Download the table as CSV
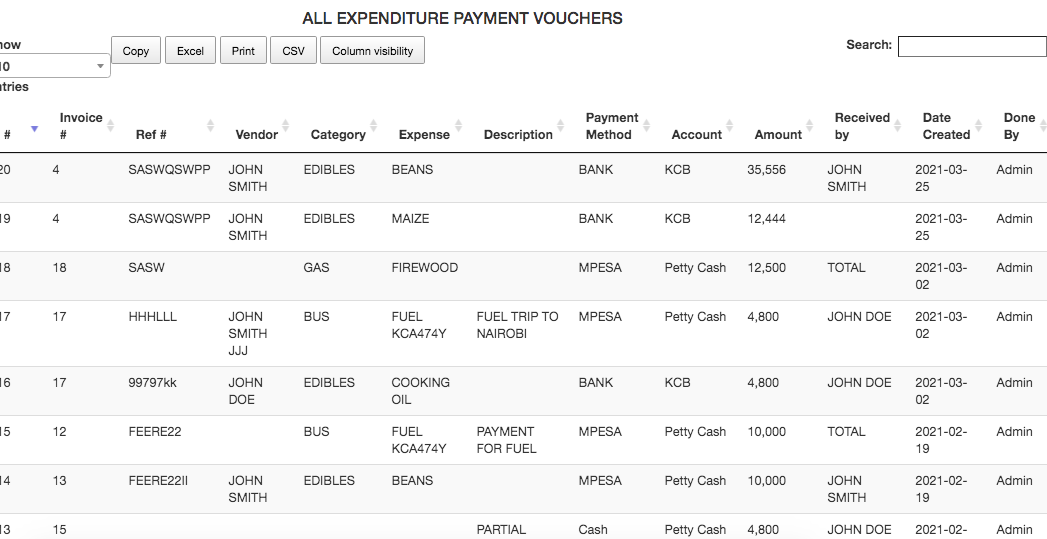 (293, 51)
